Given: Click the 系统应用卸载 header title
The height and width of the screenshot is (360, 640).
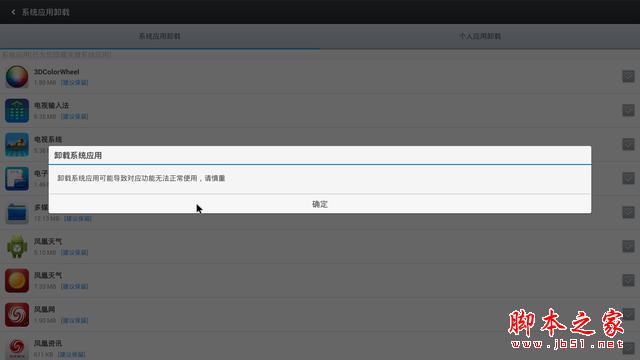Looking at the screenshot, I should coord(45,12).
